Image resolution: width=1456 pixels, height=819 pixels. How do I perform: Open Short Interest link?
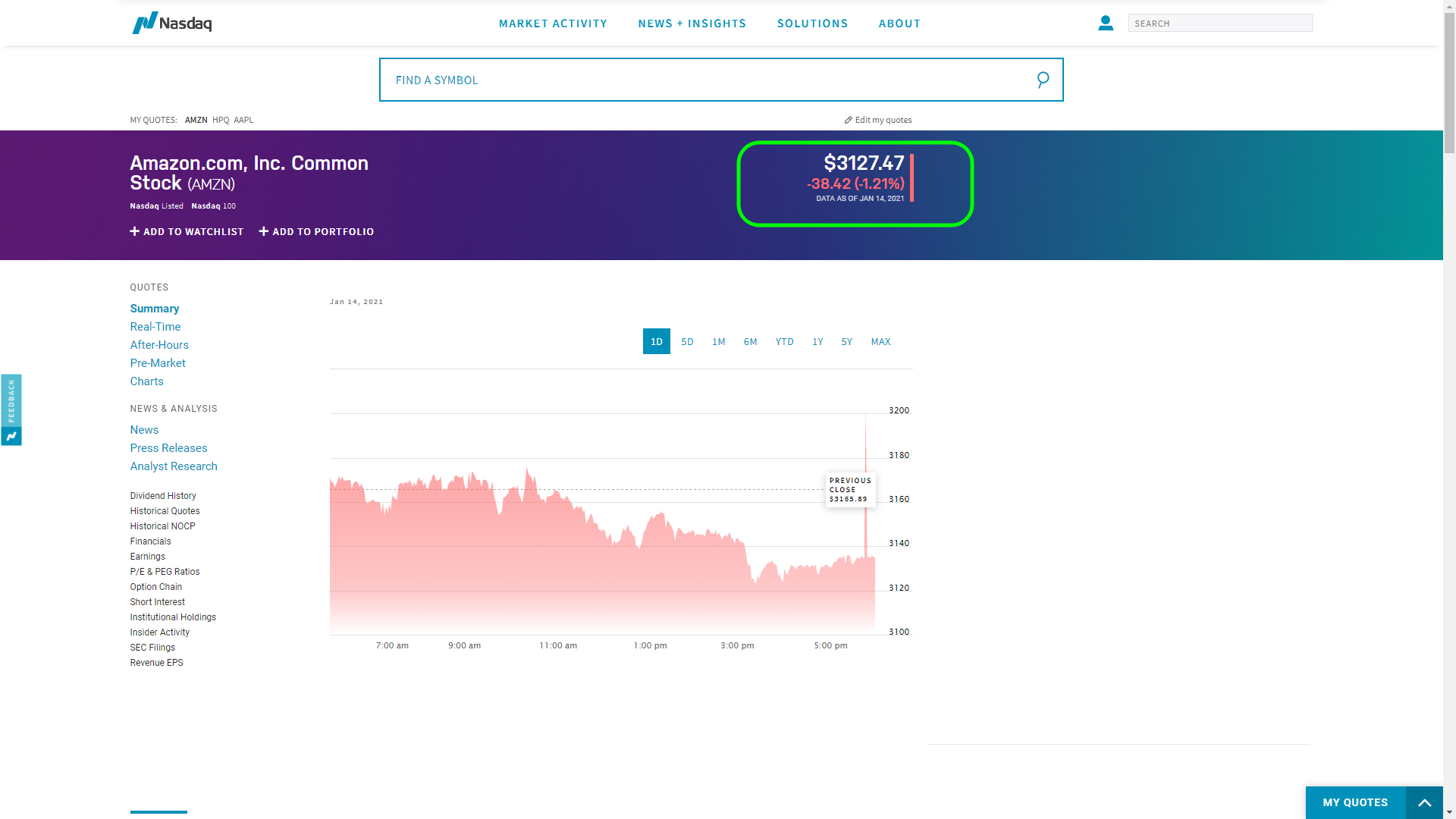click(157, 602)
